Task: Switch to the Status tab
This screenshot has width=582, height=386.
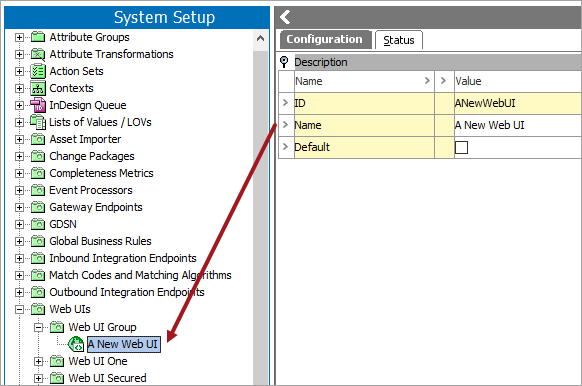Action: [x=399, y=40]
